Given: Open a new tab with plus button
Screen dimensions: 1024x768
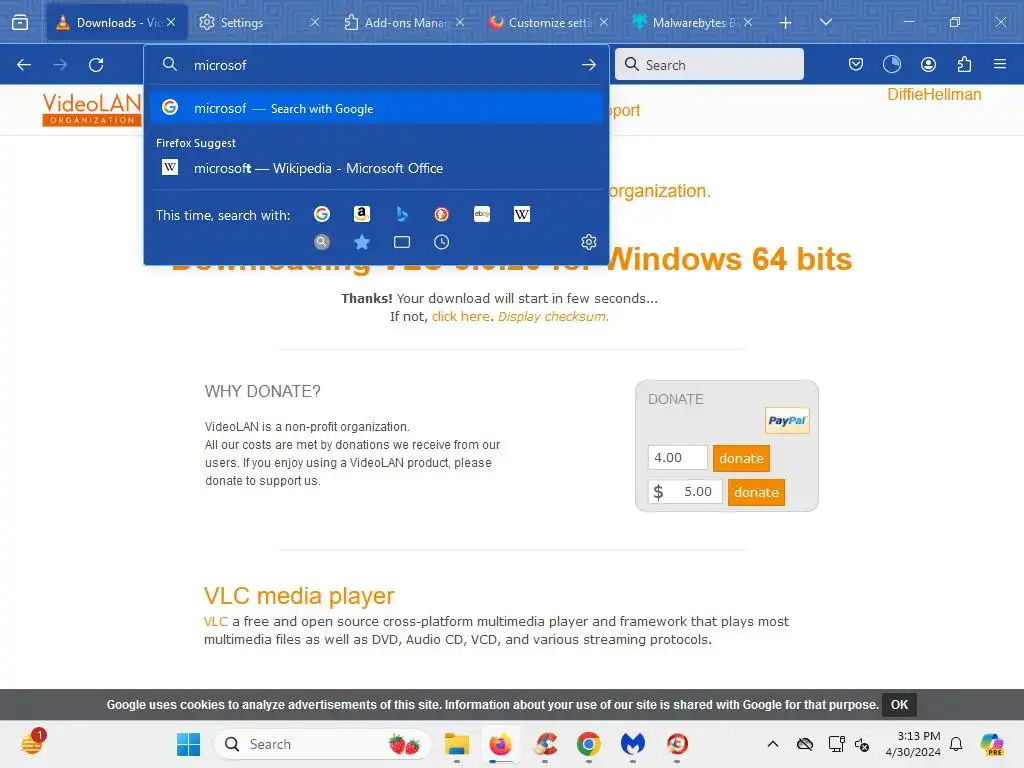Looking at the screenshot, I should (786, 23).
